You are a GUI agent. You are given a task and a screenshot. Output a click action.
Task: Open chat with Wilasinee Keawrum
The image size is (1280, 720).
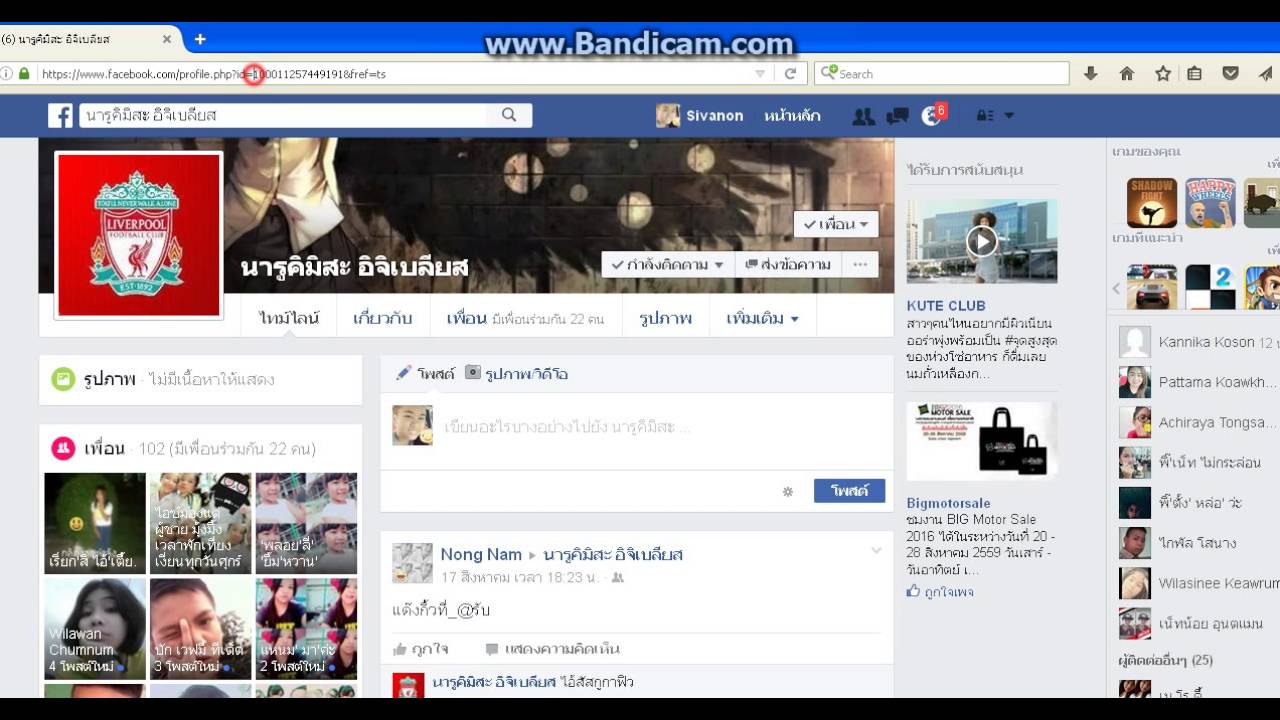tap(1198, 583)
